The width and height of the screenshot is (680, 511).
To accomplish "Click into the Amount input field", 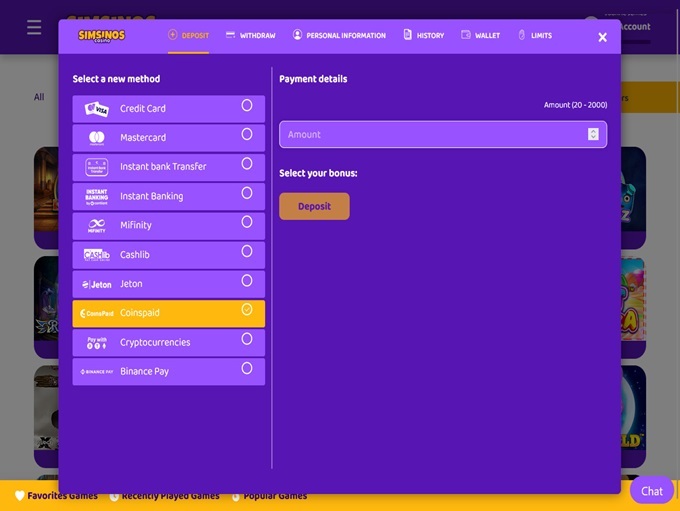I will (x=430, y=134).
